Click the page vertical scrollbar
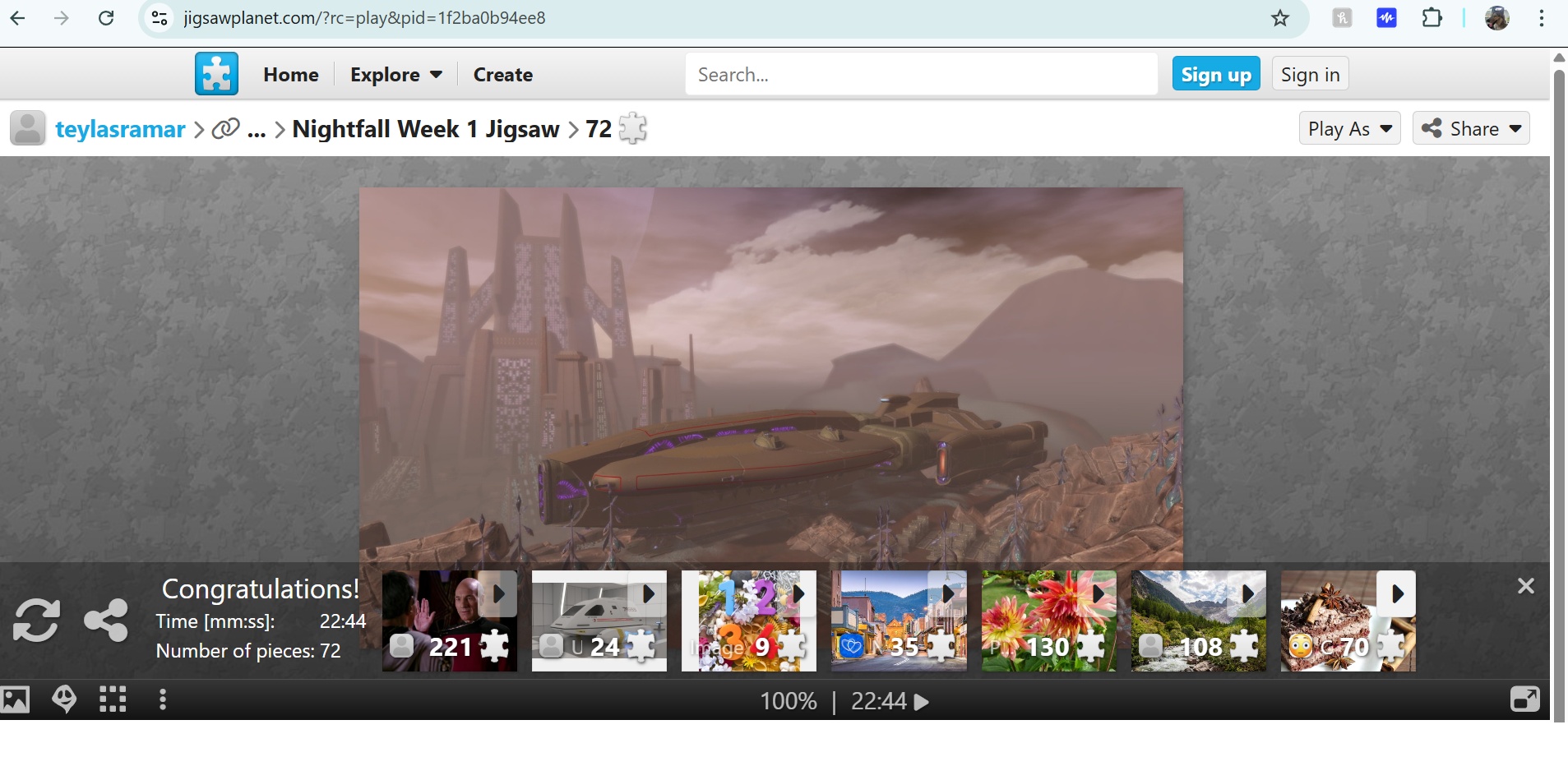The width and height of the screenshot is (1568, 780). pyautogui.click(x=1559, y=395)
